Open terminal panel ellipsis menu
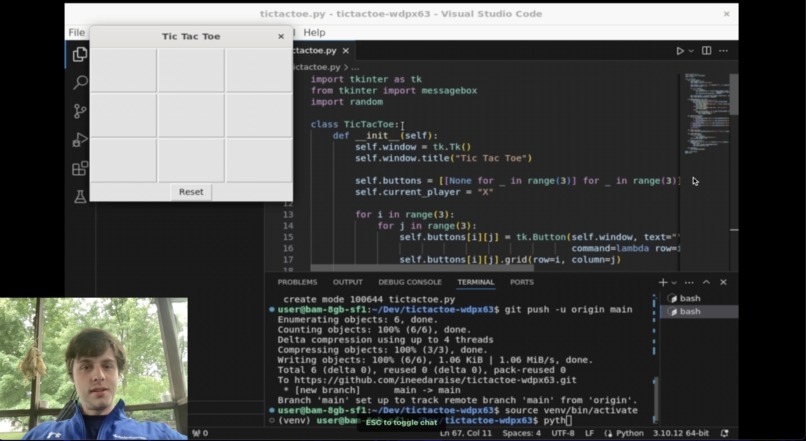The width and height of the screenshot is (806, 441). pyautogui.click(x=689, y=282)
